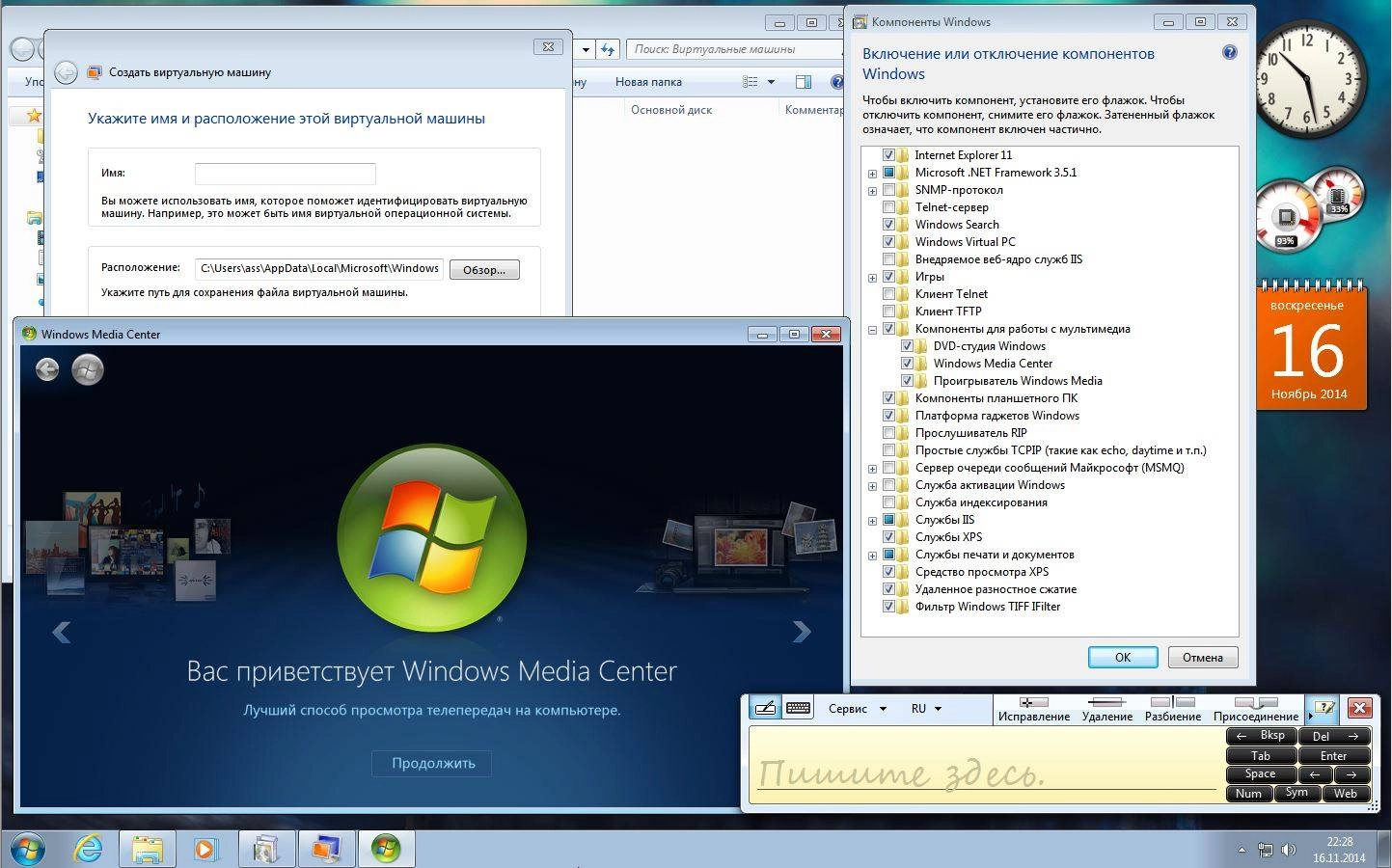
Task: Expand Сервер очереди сообщений (MSMQ) node
Action: 872,469
